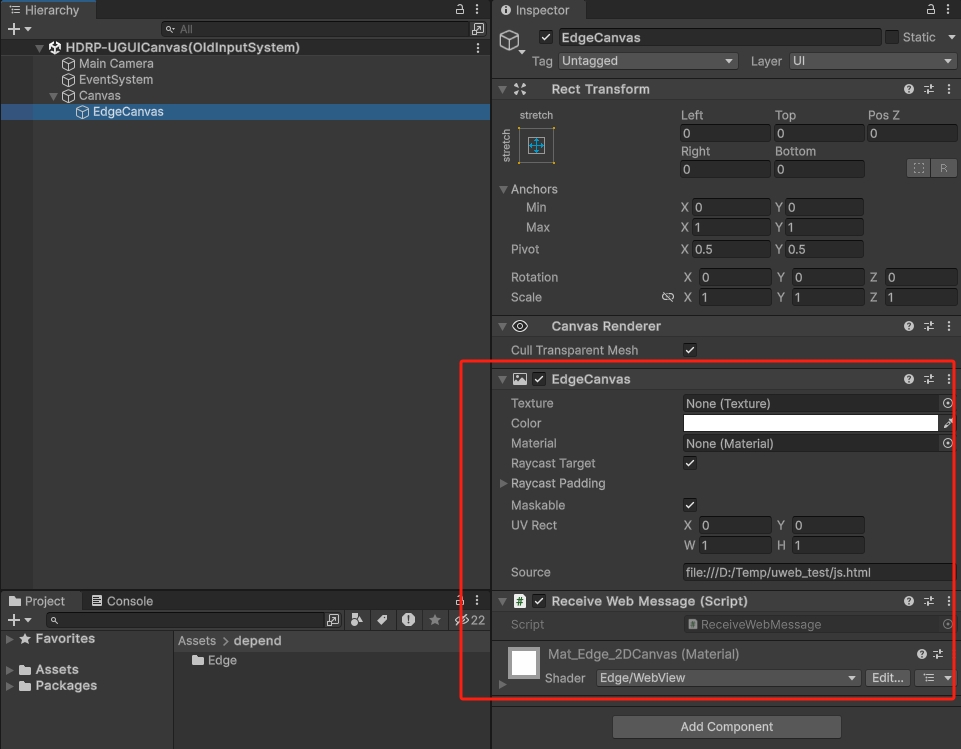
Task: Enable the Static checkbox
Action: pos(892,37)
